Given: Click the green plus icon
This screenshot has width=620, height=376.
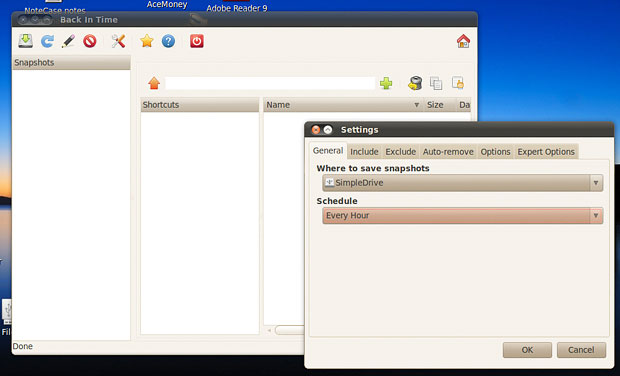Looking at the screenshot, I should pos(386,83).
